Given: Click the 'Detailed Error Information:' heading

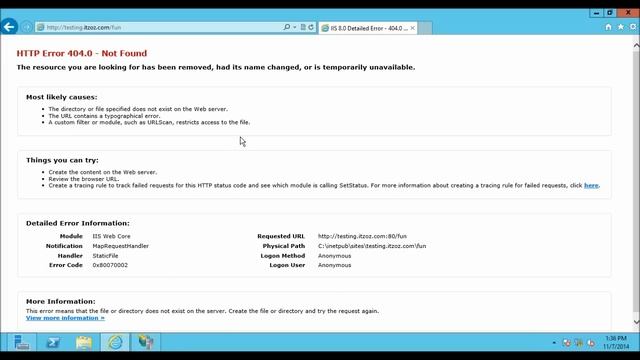Looking at the screenshot, I should click(x=78, y=223).
